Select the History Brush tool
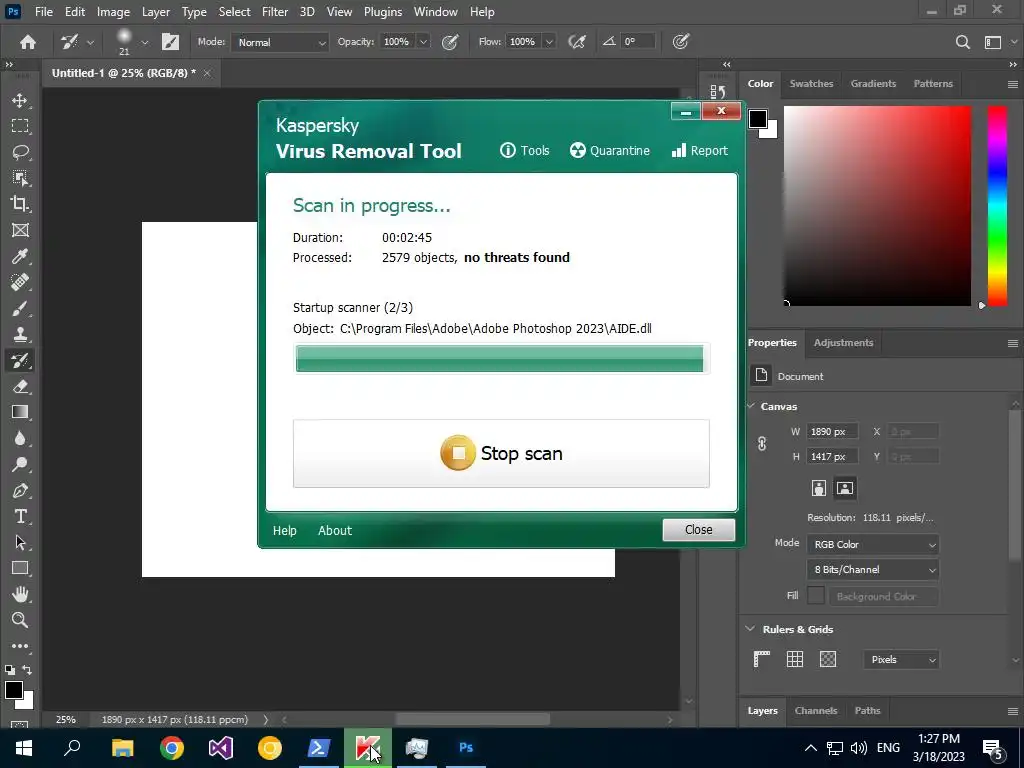The image size is (1024, 768). [20, 360]
